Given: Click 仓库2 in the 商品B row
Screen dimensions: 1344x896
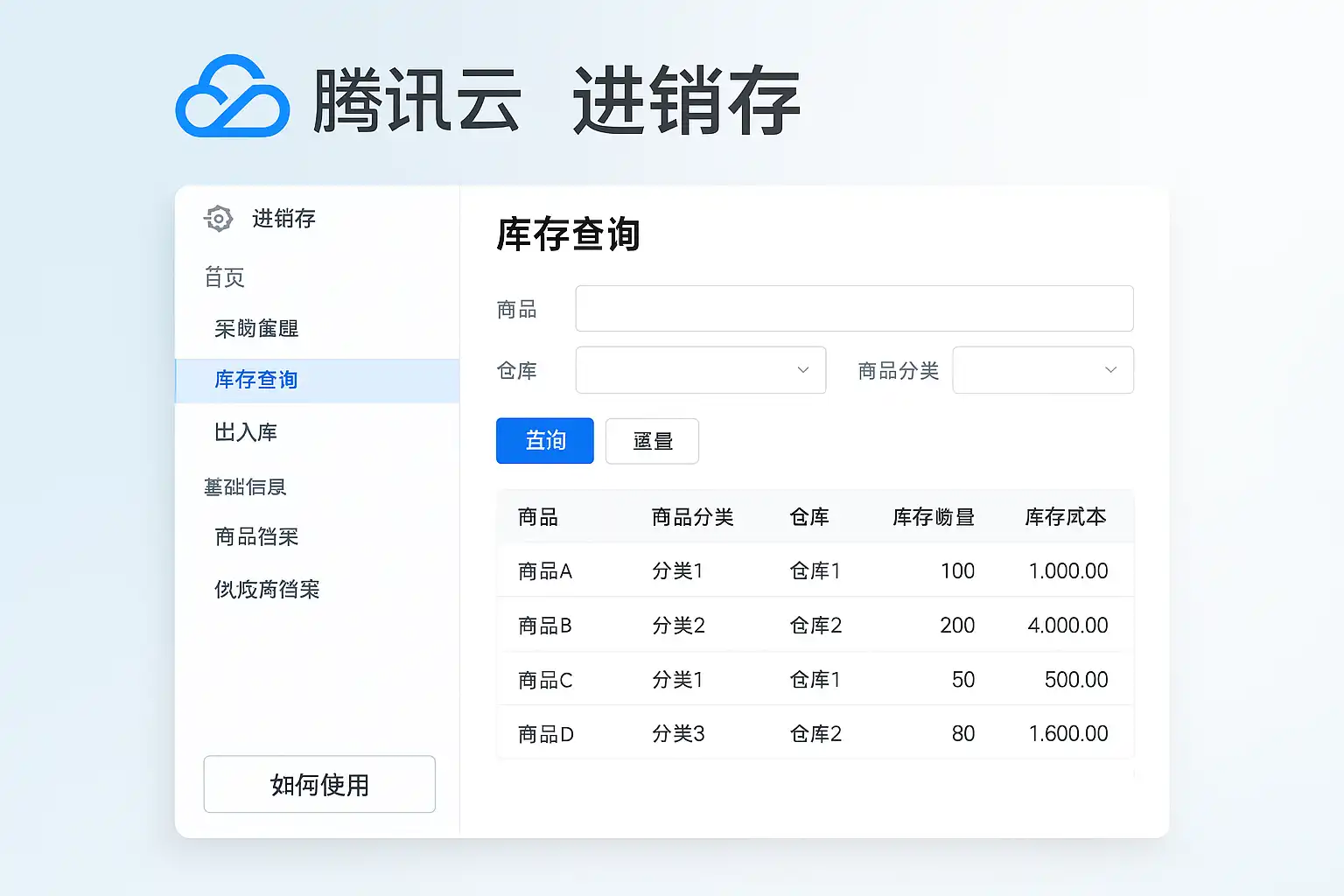Looking at the screenshot, I should click(815, 626).
